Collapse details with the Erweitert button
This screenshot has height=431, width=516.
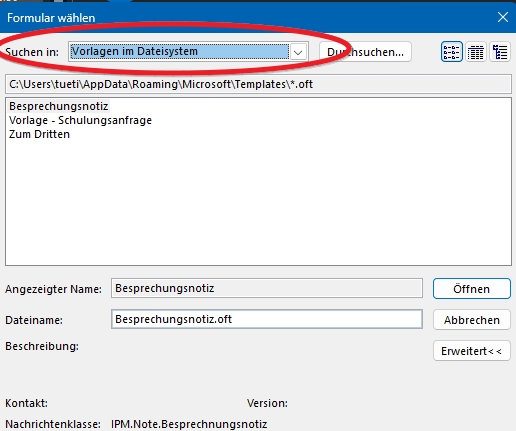point(471,351)
